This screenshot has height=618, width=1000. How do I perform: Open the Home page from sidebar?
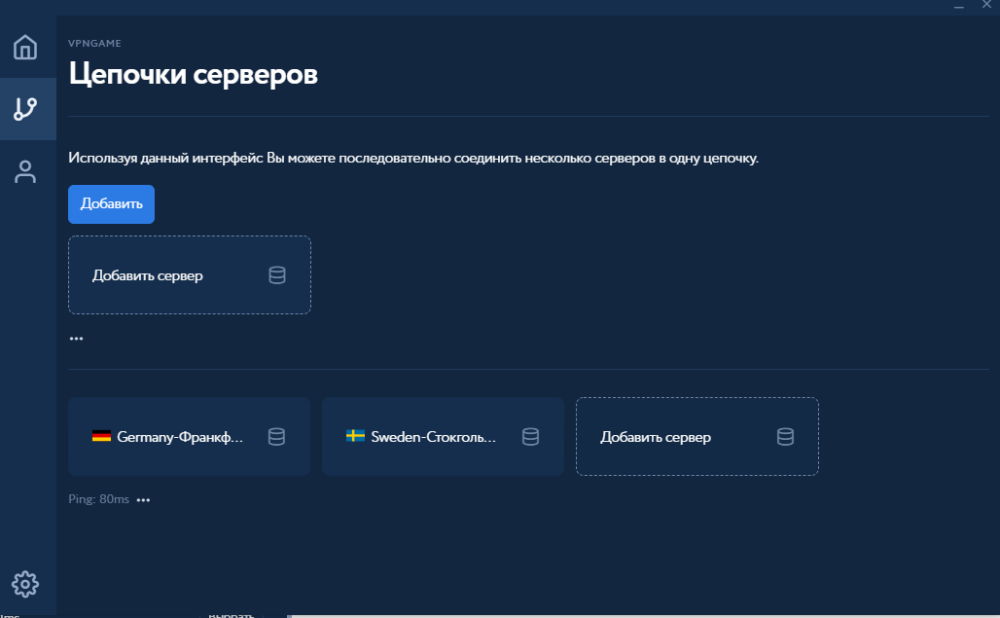[x=25, y=47]
